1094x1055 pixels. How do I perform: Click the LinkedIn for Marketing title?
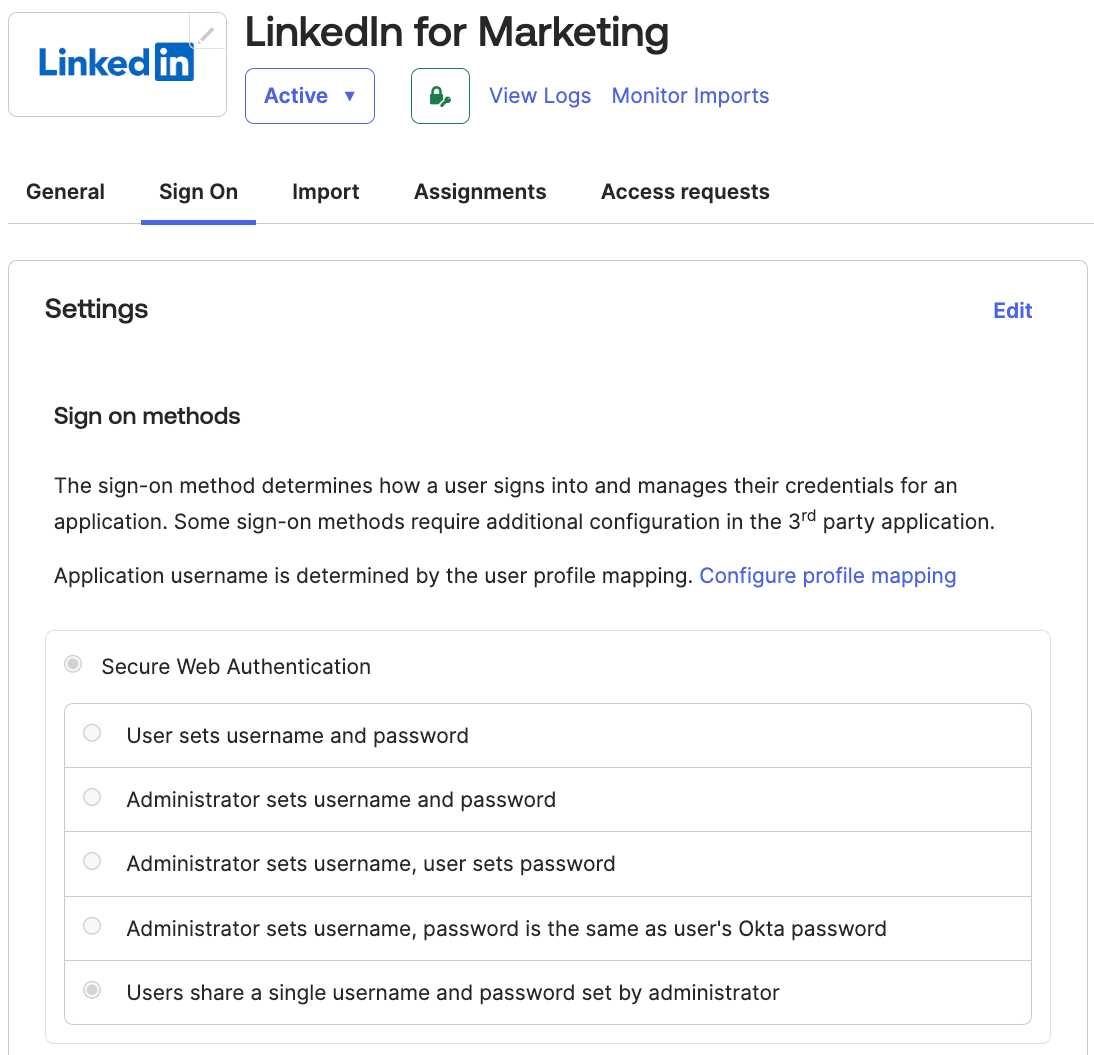pos(457,32)
